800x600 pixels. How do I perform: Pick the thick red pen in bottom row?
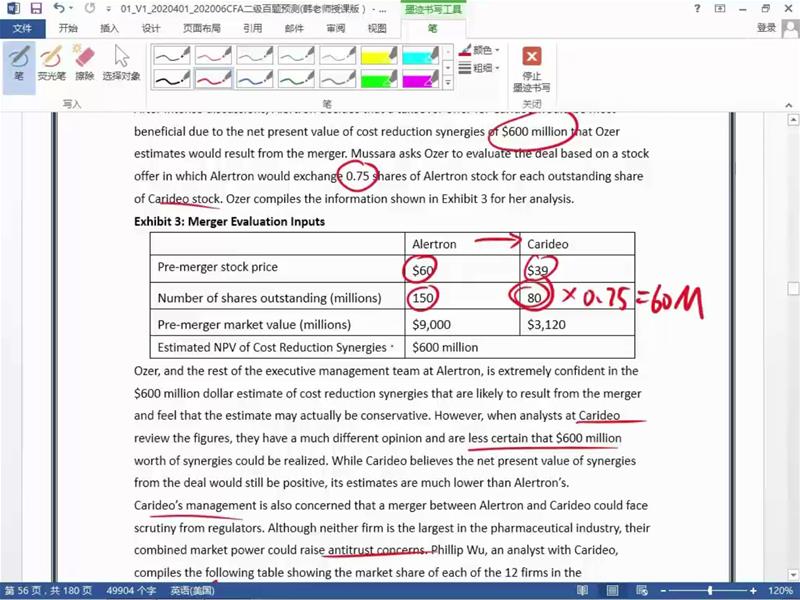[213, 79]
